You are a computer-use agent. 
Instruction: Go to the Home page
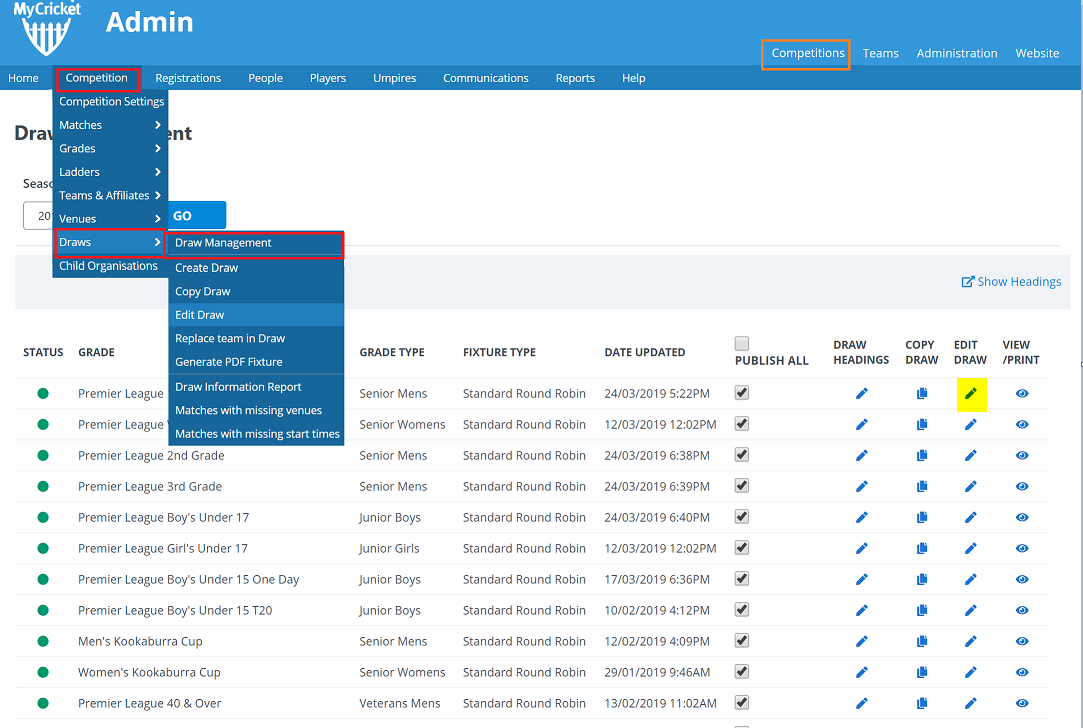point(23,79)
